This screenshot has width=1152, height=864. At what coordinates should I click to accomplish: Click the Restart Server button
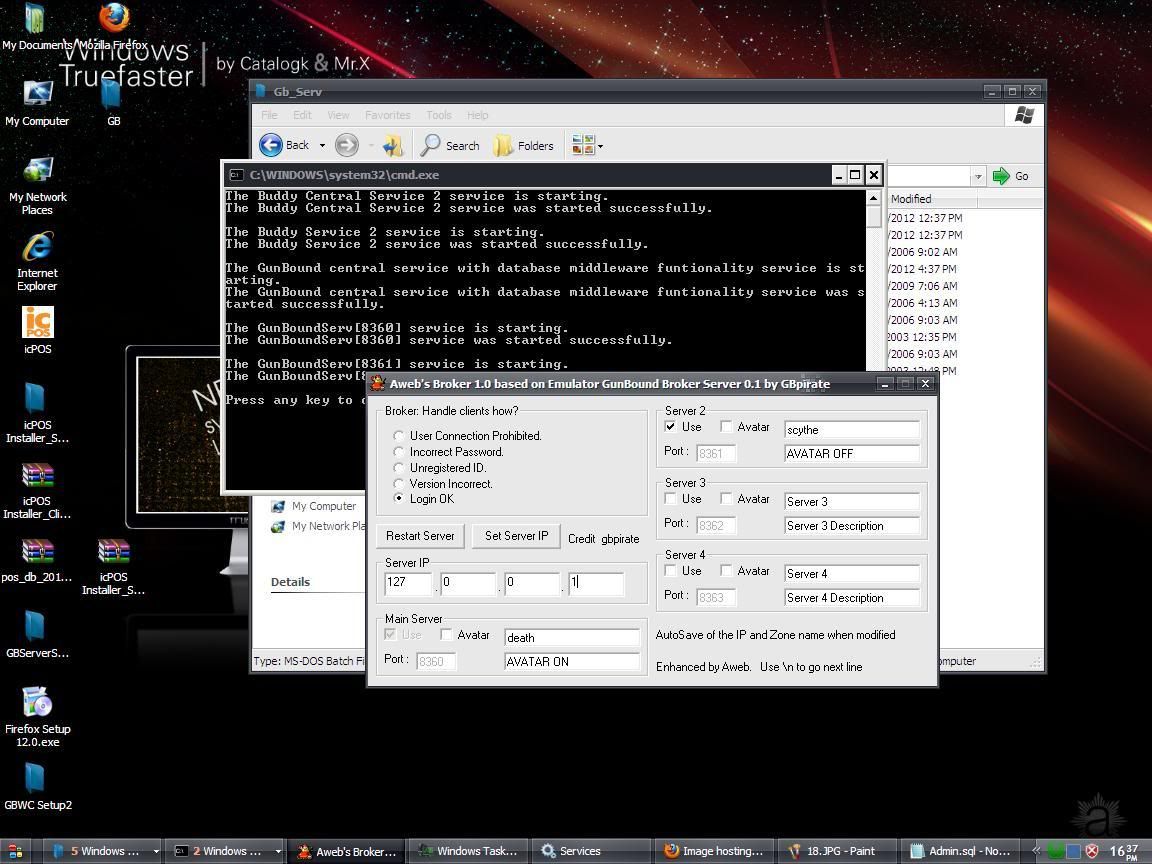tap(420, 536)
